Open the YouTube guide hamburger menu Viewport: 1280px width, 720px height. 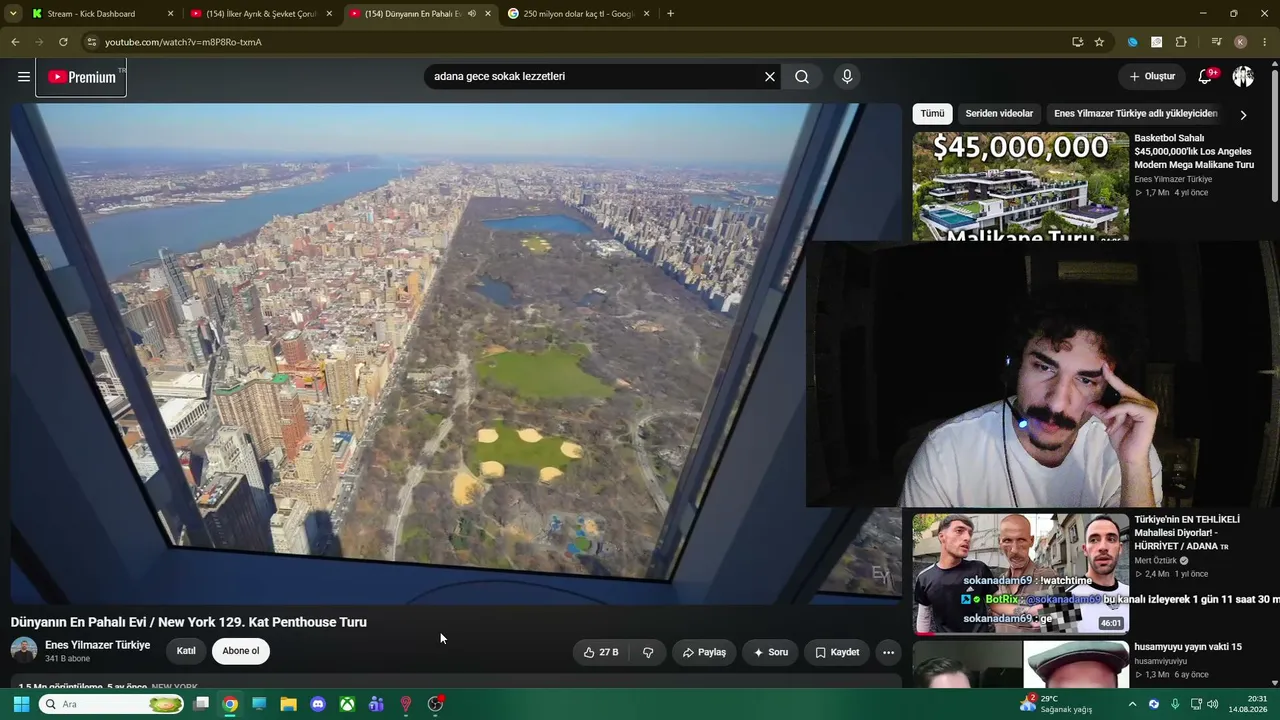pyautogui.click(x=24, y=77)
